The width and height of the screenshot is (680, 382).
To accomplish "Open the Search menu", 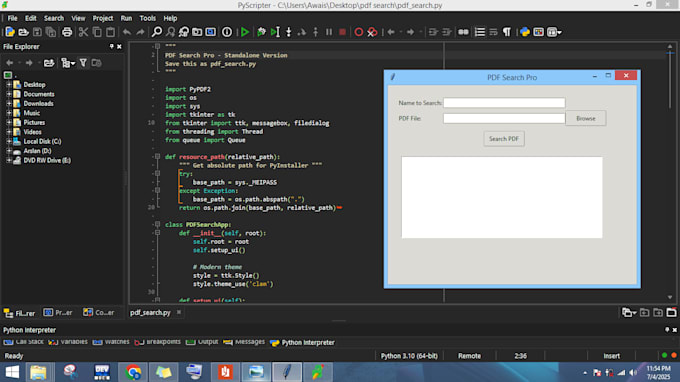I will tap(54, 18).
